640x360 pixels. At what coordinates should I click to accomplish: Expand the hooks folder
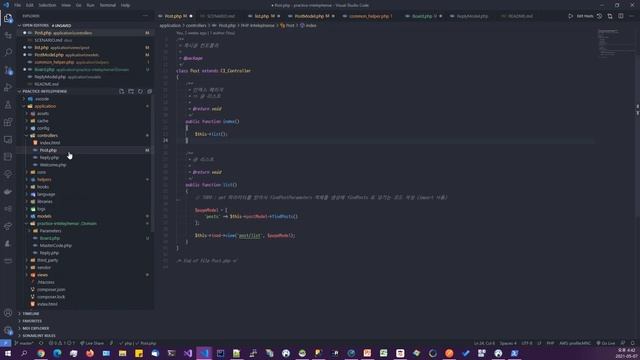coord(42,187)
